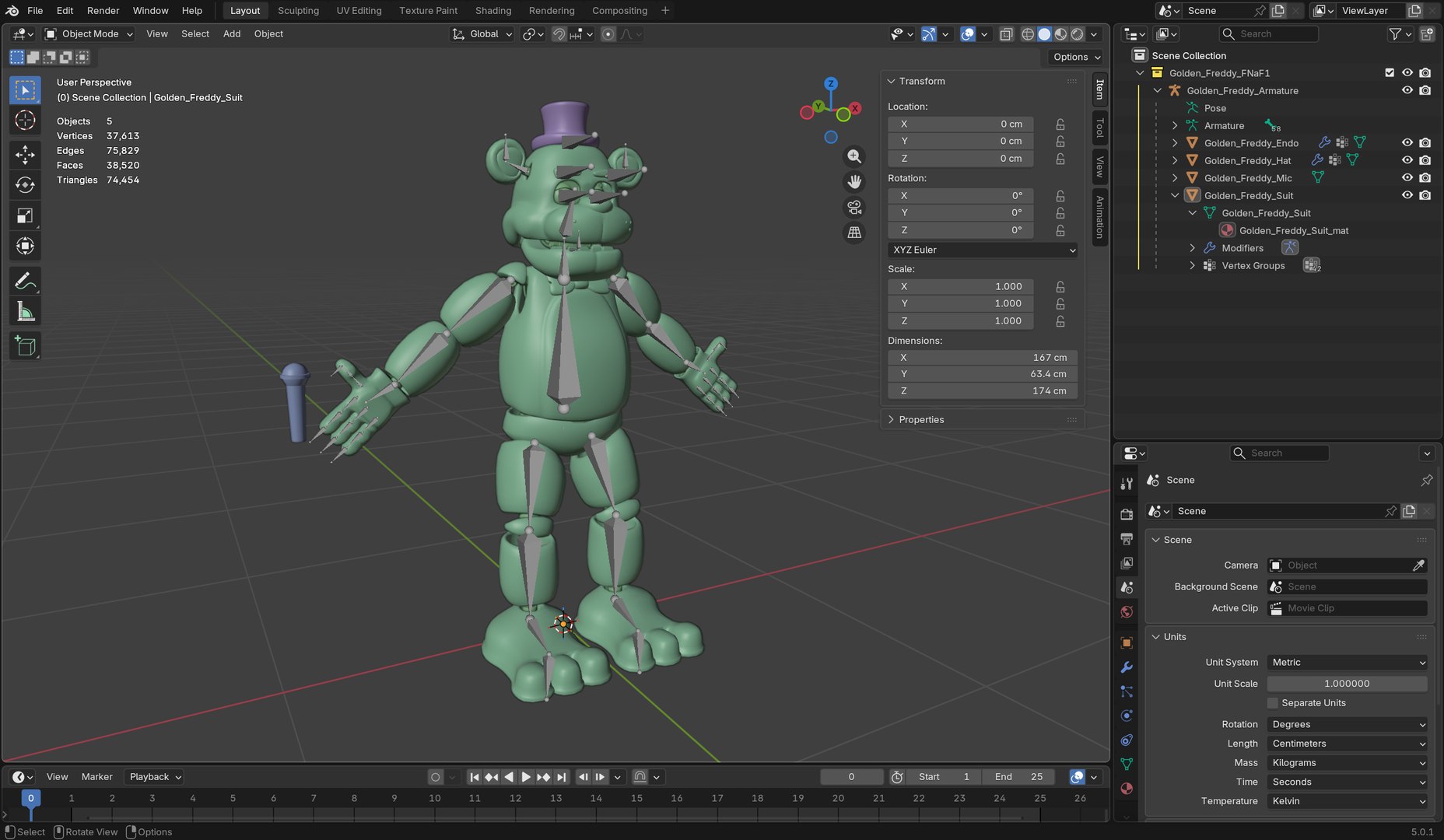Open Tool properties tab icon
The image size is (1444, 840).
click(x=1126, y=483)
